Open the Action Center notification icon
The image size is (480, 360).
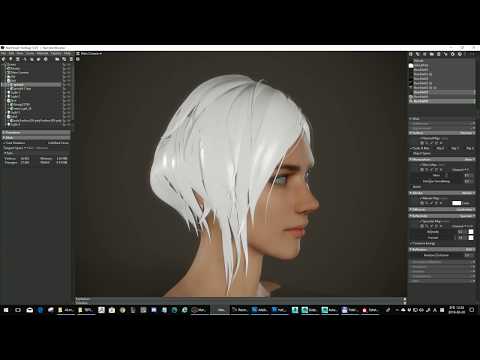coord(472,310)
